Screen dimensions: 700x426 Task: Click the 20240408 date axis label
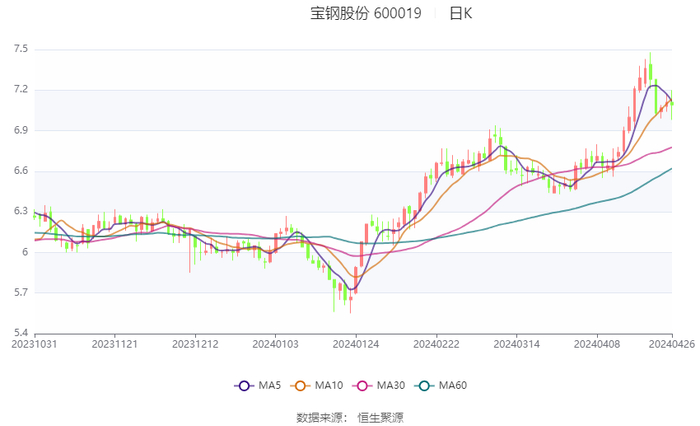tap(597, 344)
